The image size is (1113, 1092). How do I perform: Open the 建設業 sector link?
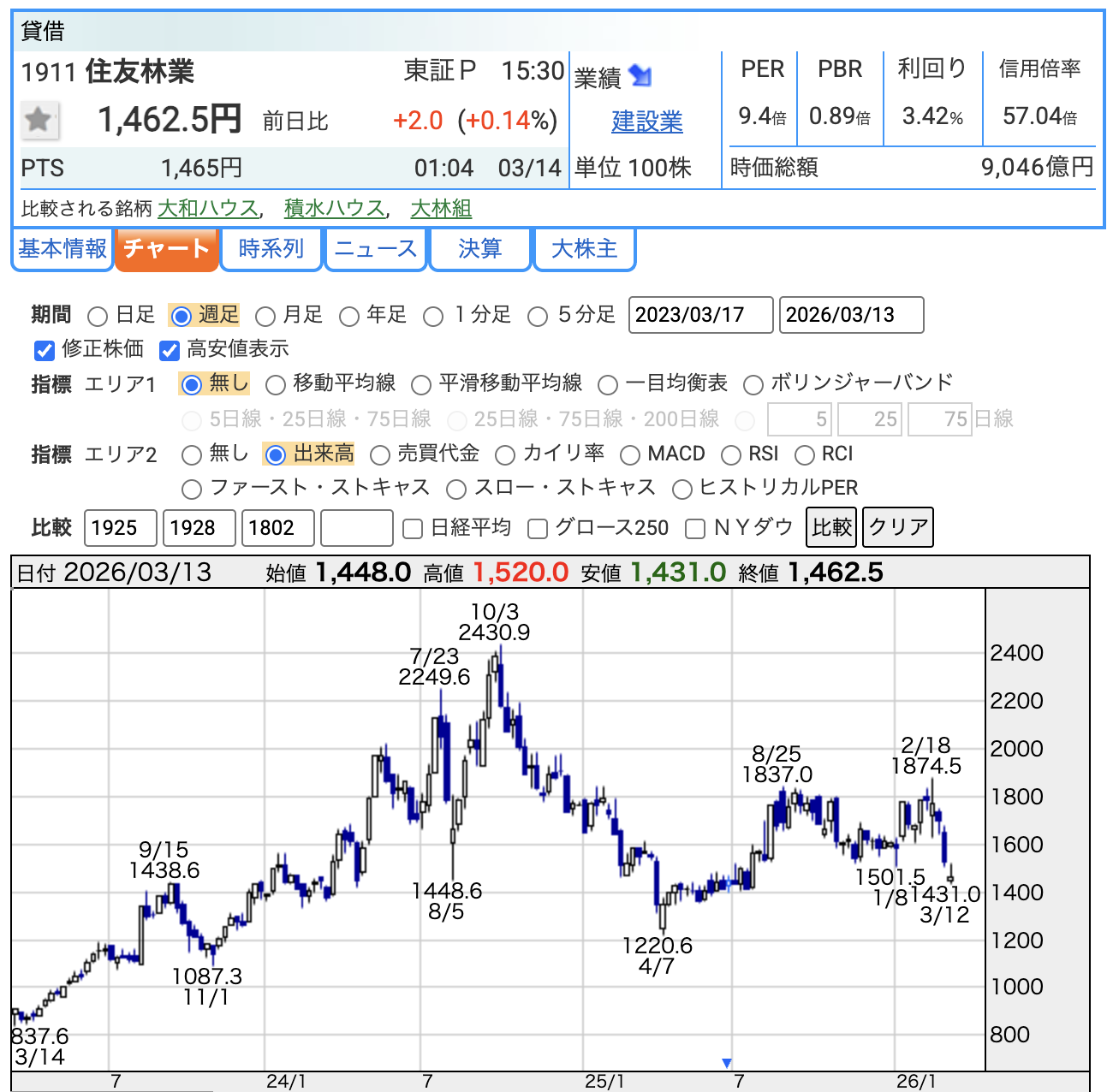646,122
